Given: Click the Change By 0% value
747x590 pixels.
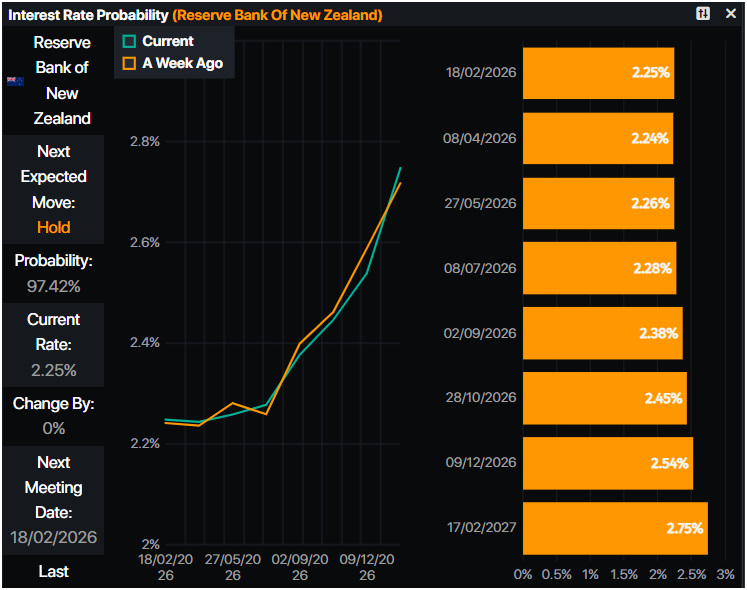Looking at the screenshot, I should tap(53, 428).
